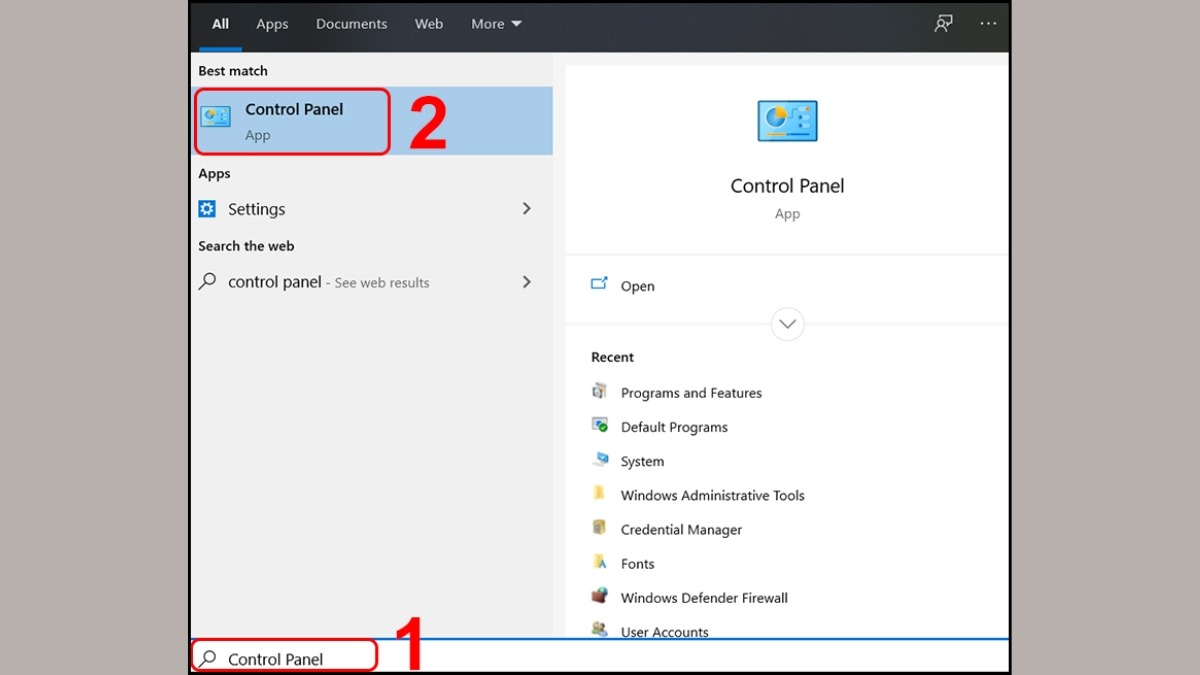Click the Programs and Features icon
Viewport: 1200px width, 675px height.
[x=599, y=391]
